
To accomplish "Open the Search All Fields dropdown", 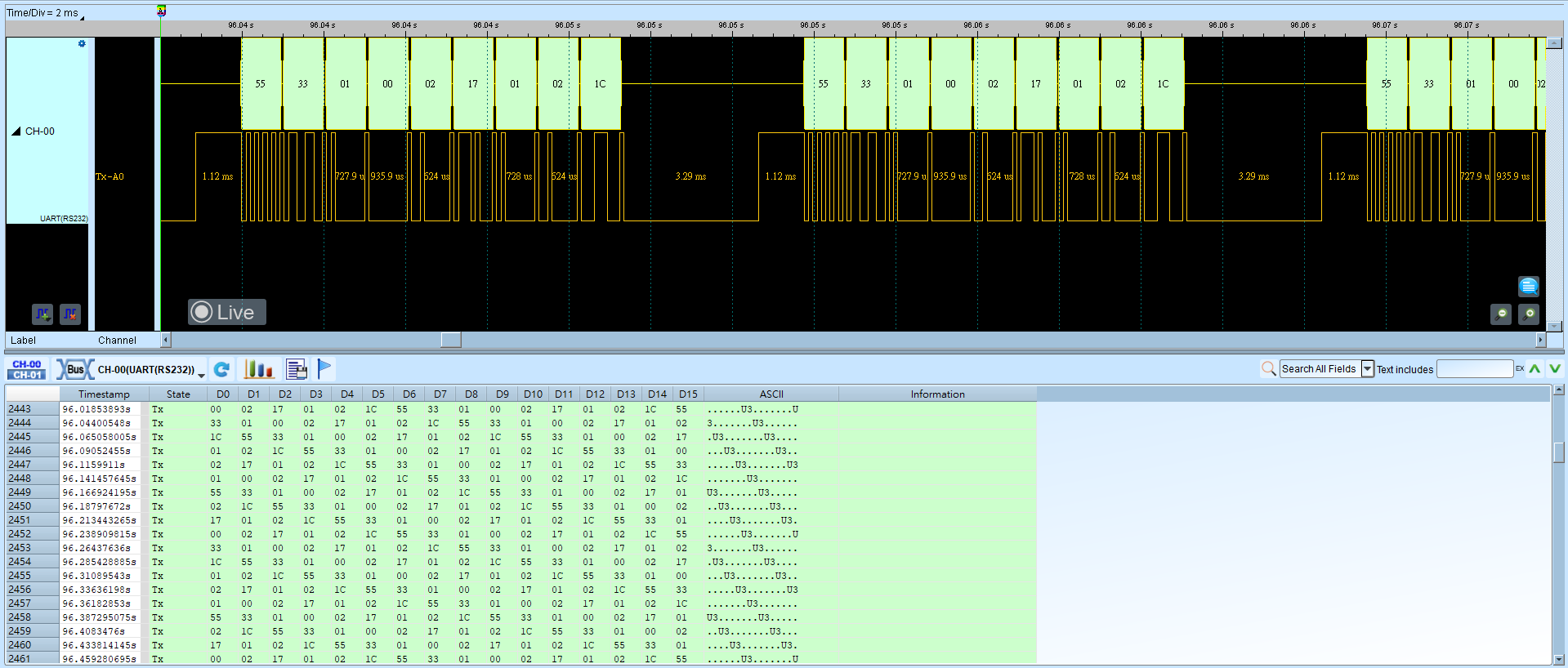I will [1367, 369].
